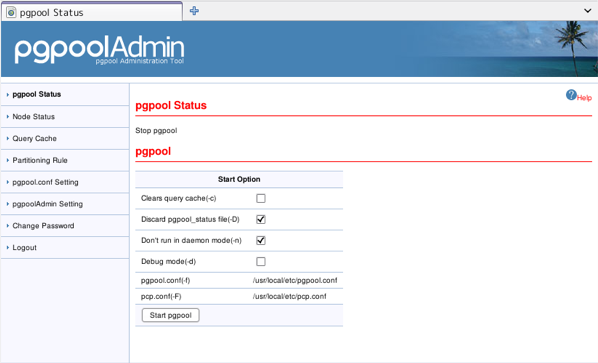Click the pgpool Status tab favicon
598x363 pixels.
(11, 13)
